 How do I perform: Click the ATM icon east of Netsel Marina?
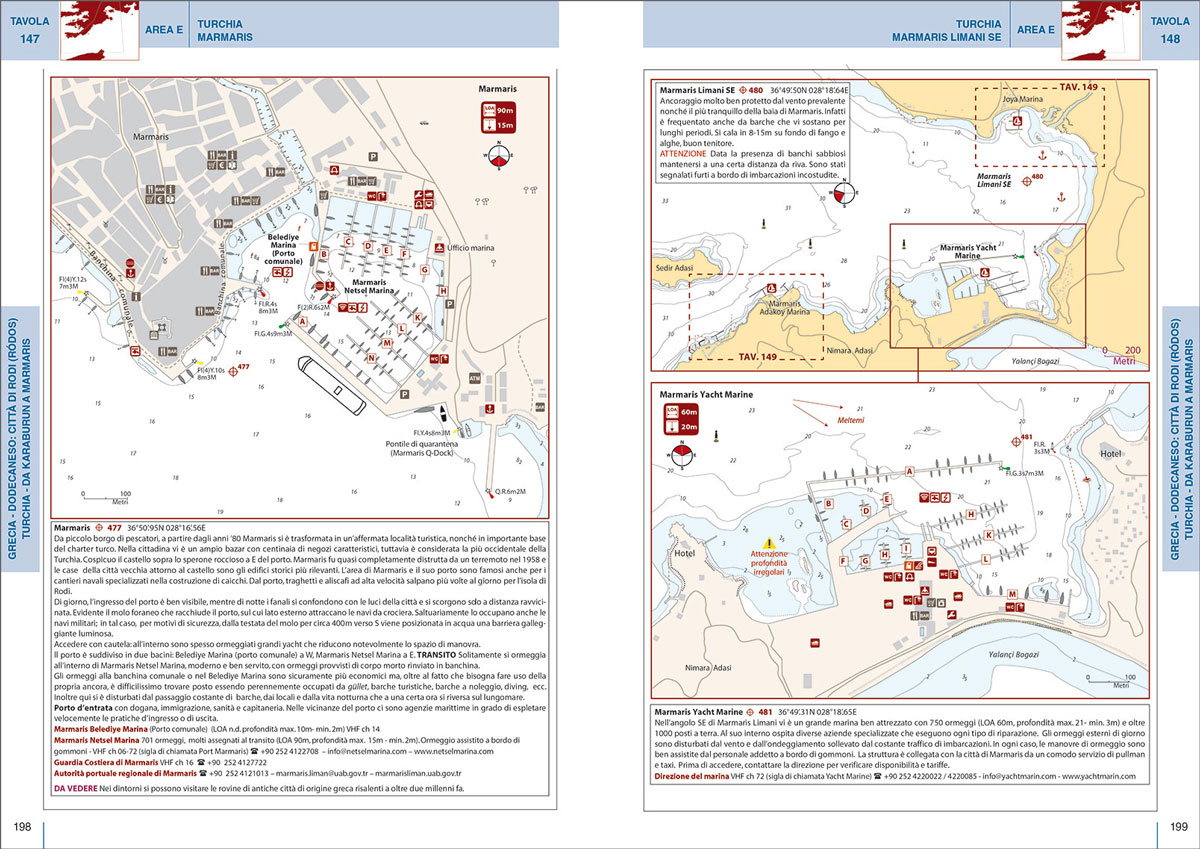[x=474, y=378]
